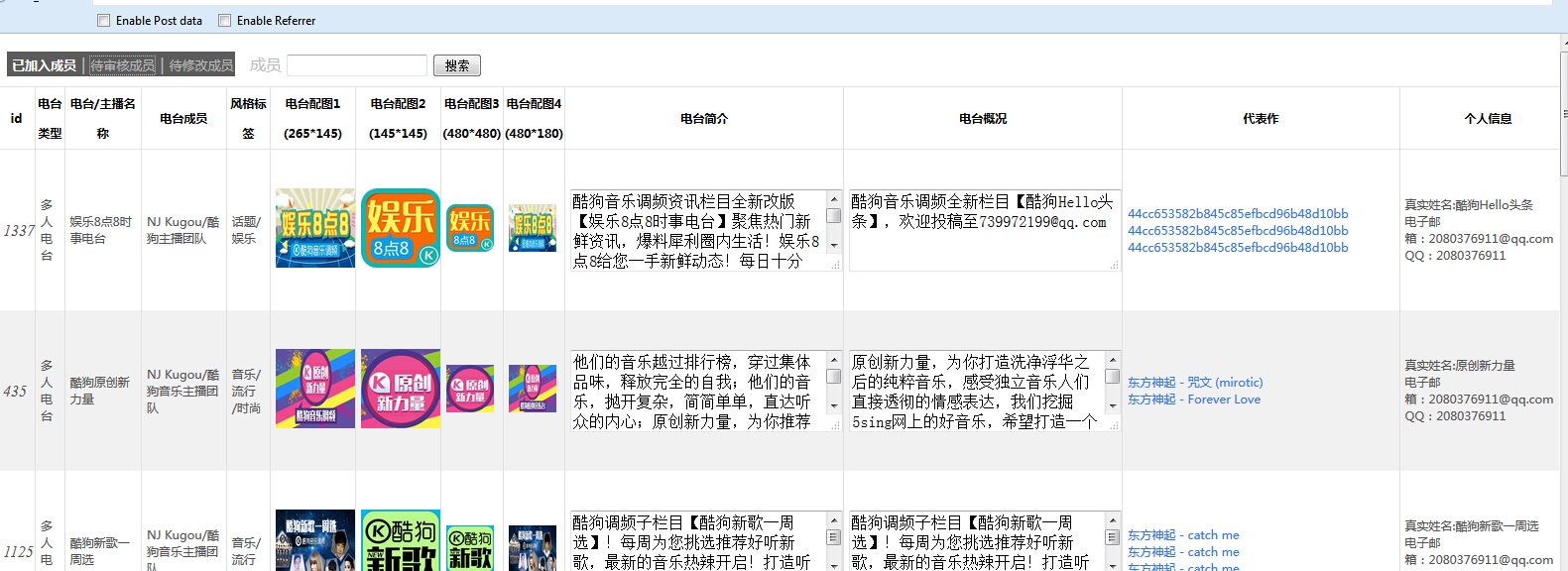Toggle the Enable Referrer checkbox
This screenshot has width=1568, height=571.
point(224,21)
